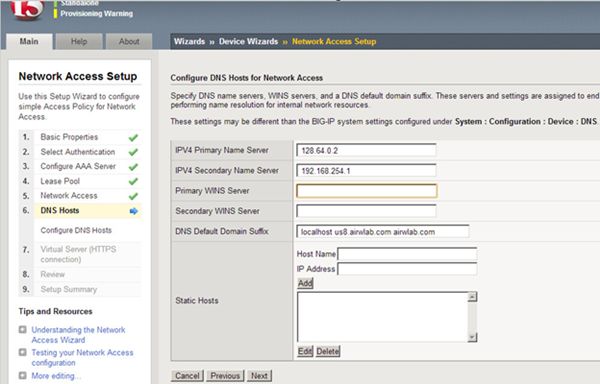Click the Delete button under Static Hosts
This screenshot has height=384, width=600.
(x=328, y=351)
